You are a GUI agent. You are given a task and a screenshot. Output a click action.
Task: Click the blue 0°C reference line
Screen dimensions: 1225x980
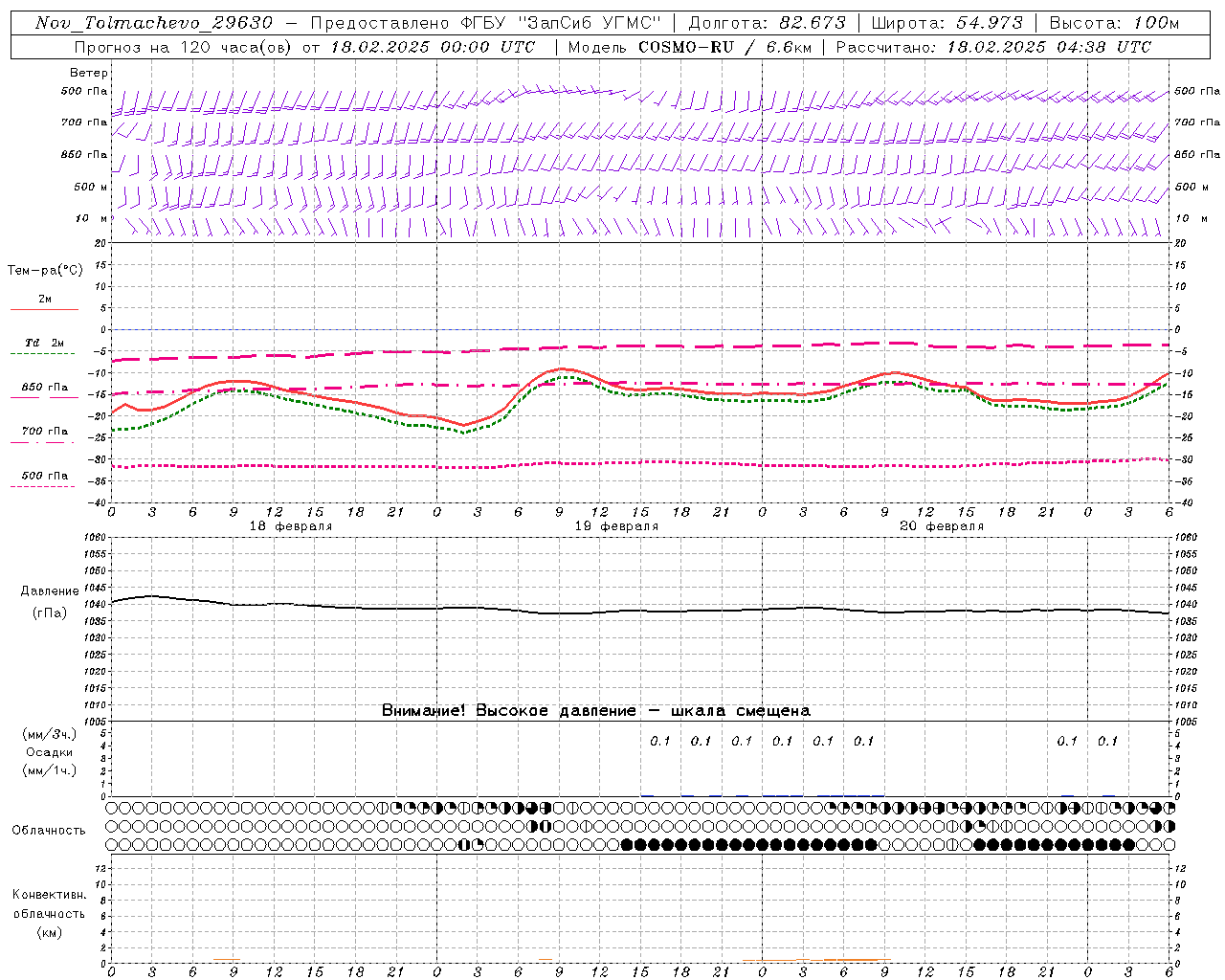pyautogui.click(x=641, y=329)
